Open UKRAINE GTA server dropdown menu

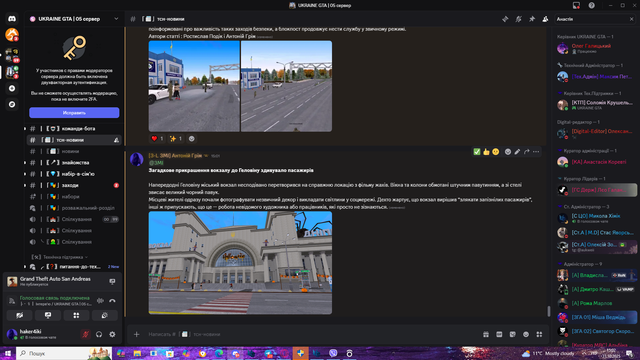(116, 19)
